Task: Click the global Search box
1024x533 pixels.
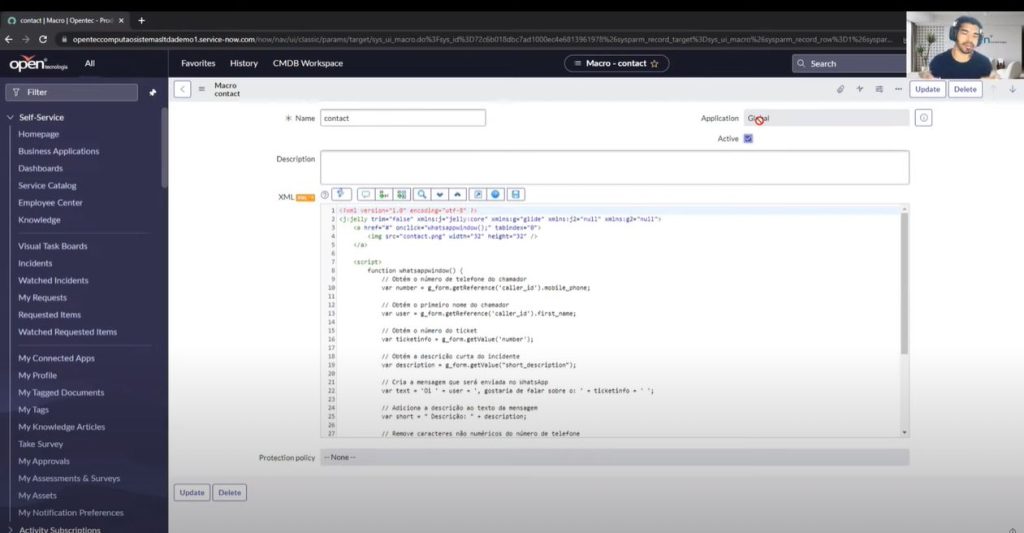Action: (x=849, y=63)
